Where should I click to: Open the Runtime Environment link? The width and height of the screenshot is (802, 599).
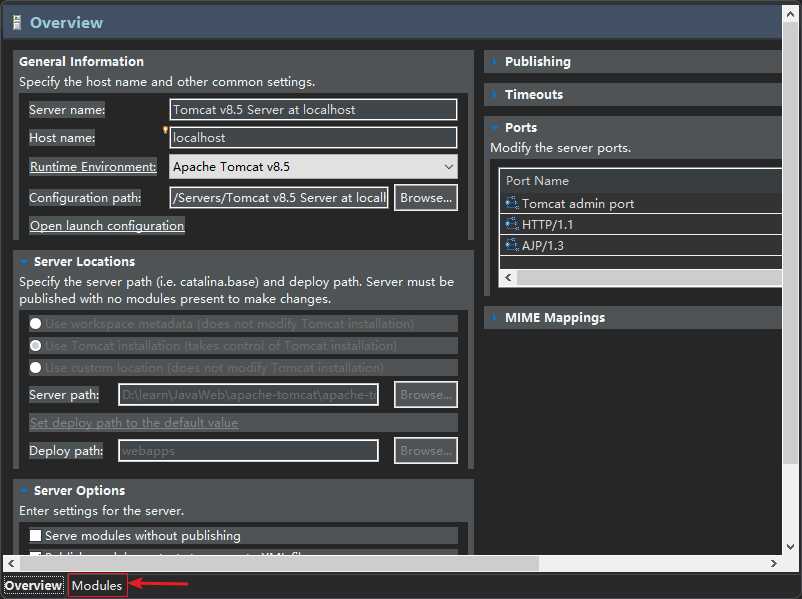tap(93, 167)
